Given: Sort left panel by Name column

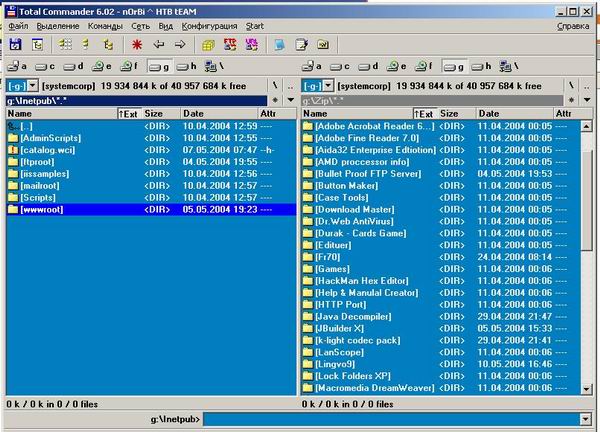Looking at the screenshot, I should 62,114.
